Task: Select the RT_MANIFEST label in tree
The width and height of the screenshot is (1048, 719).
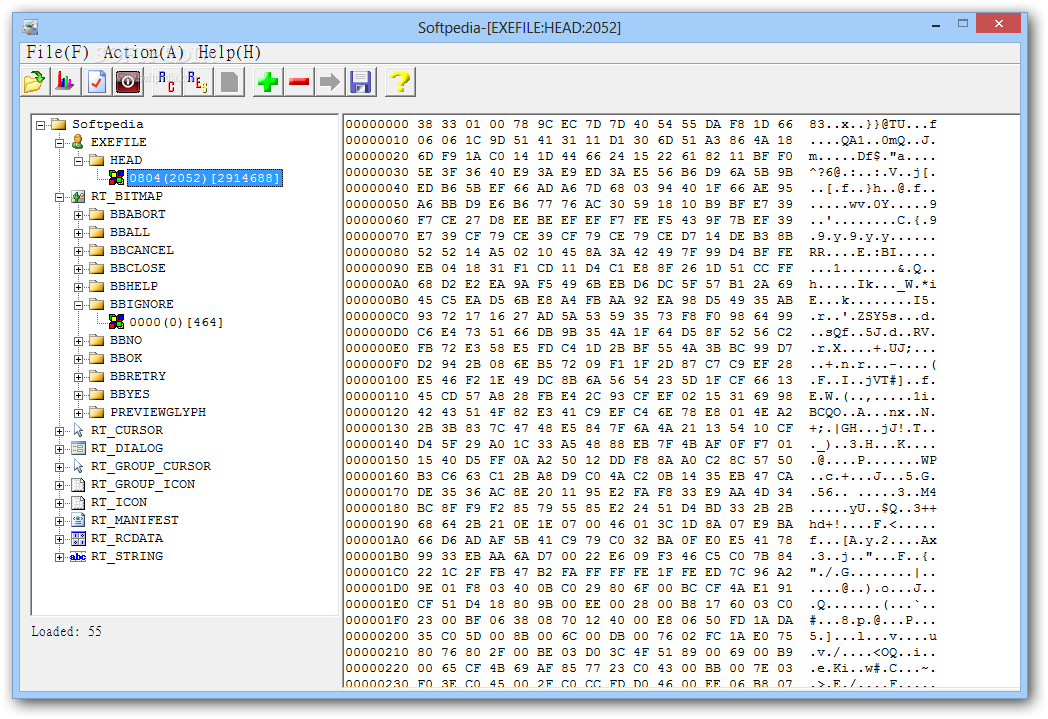Action: pos(134,520)
